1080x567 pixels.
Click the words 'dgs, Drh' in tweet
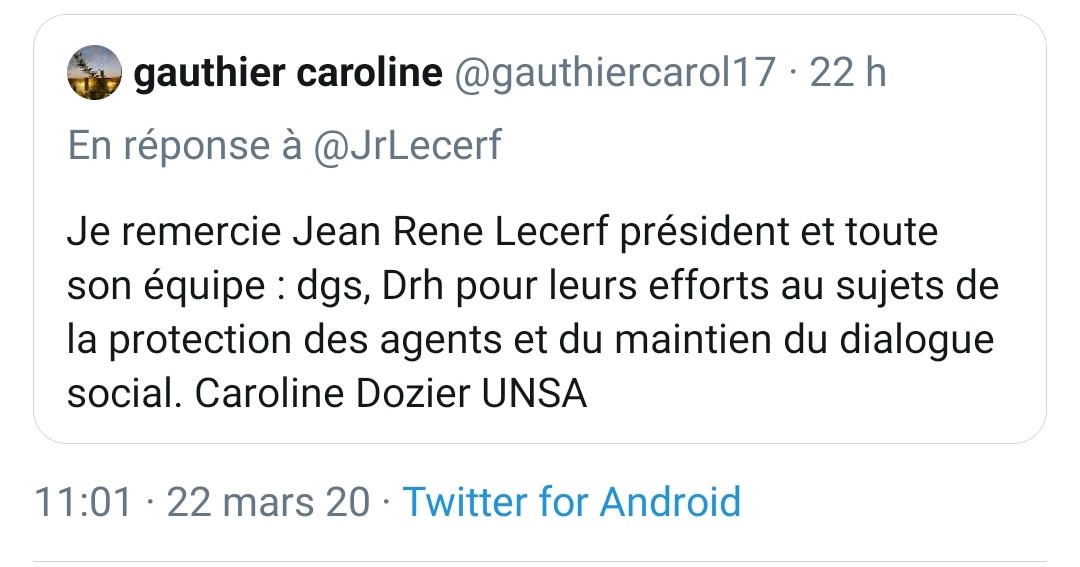coord(371,286)
